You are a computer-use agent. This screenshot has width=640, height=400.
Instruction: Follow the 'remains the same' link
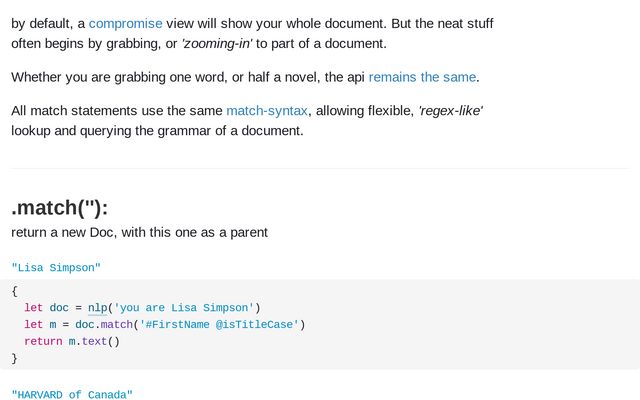click(422, 77)
